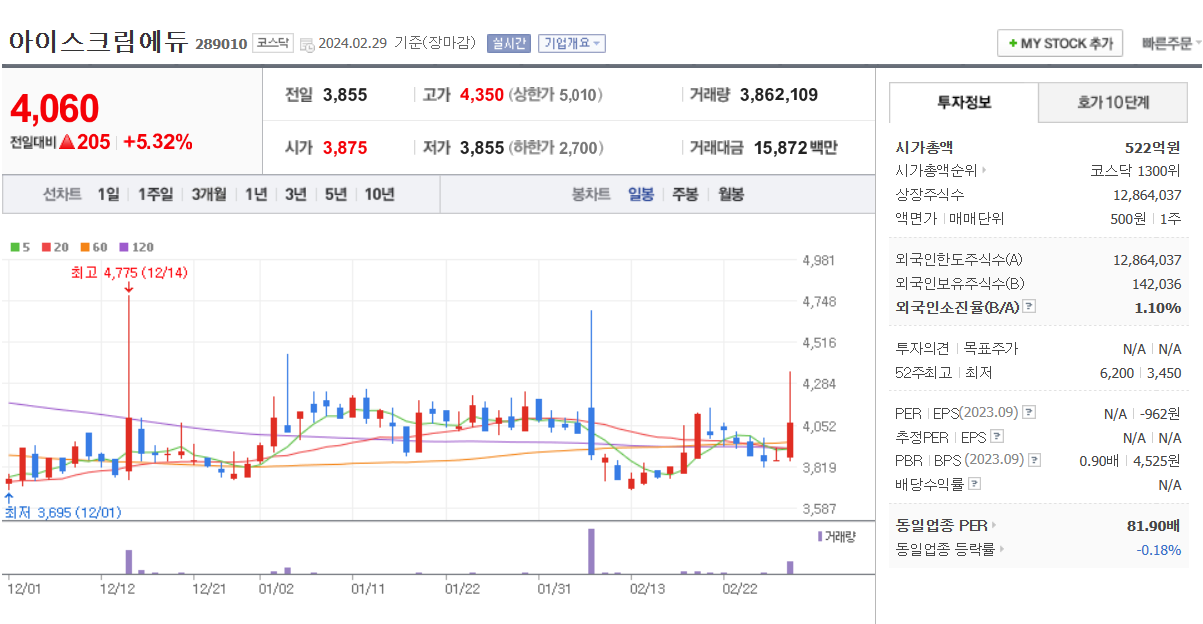
Task: Click the 4,981 price axis label
Action: 819,261
